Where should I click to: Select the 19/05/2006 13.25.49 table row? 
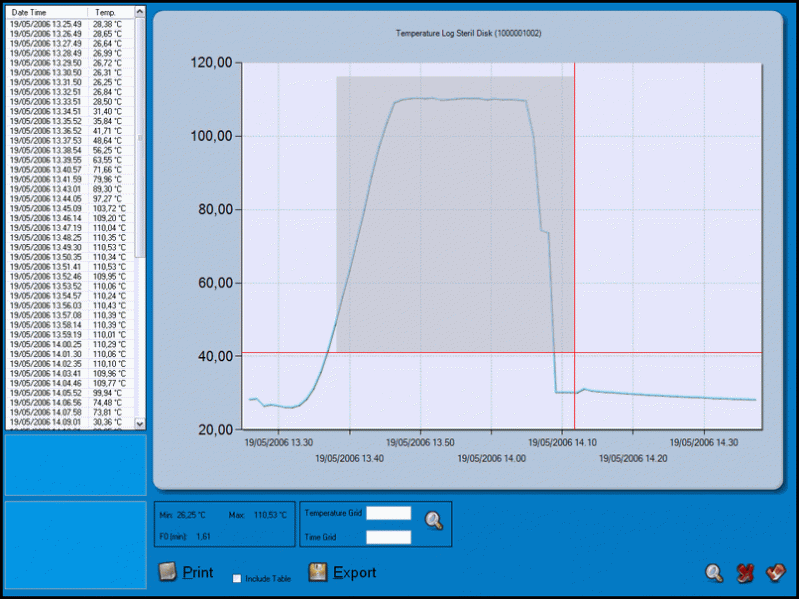pos(68,24)
